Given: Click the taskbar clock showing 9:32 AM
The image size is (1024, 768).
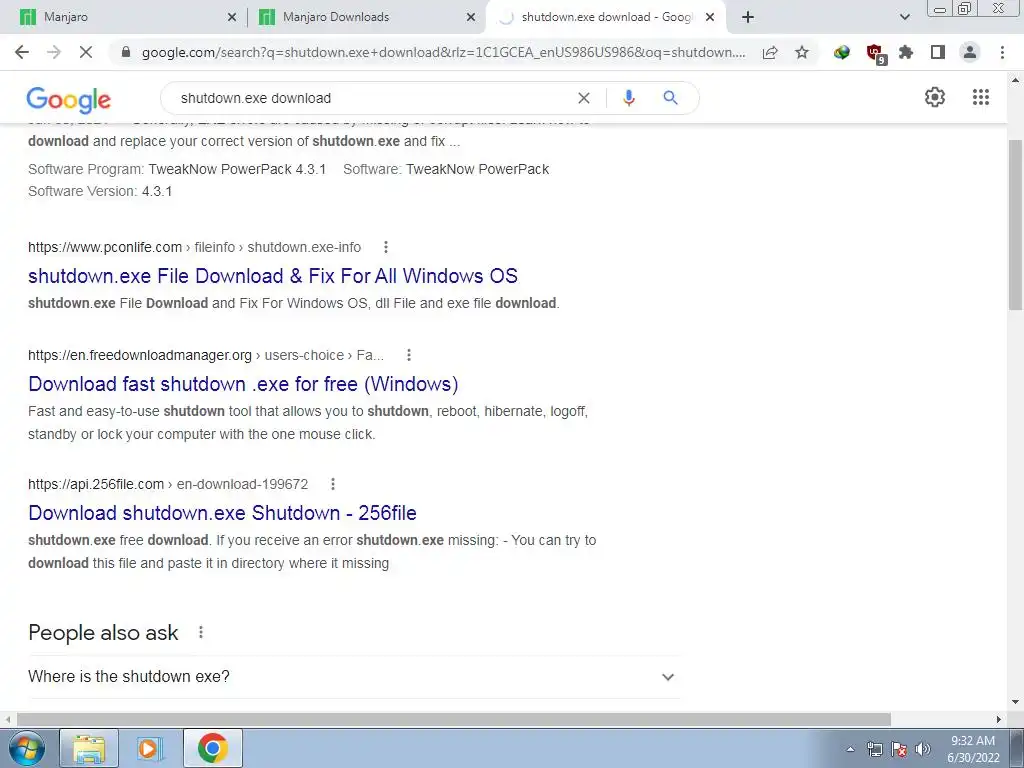Looking at the screenshot, I should tap(973, 749).
